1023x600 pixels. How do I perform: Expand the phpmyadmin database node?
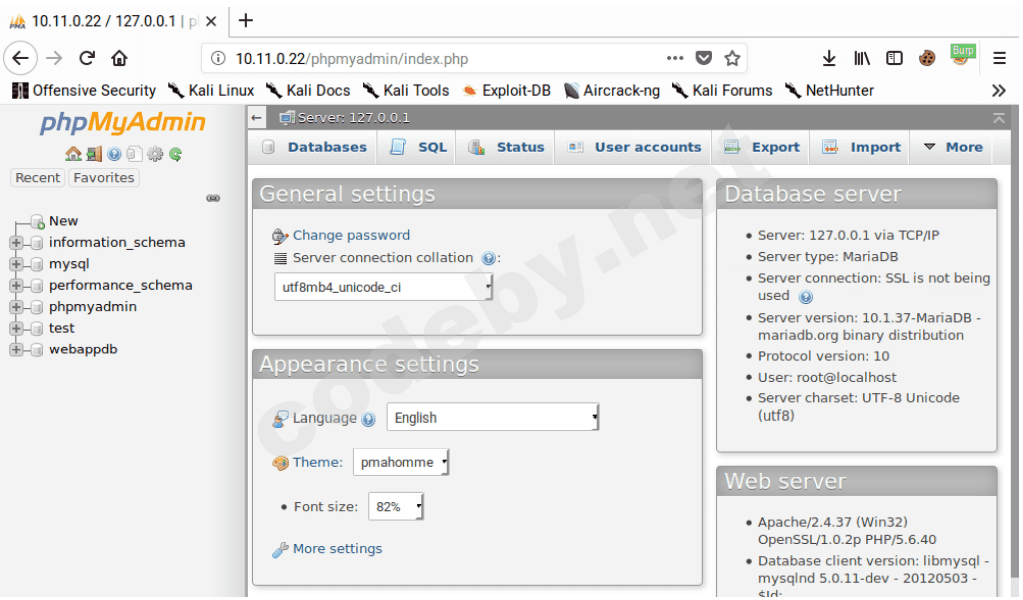[x=16, y=307]
